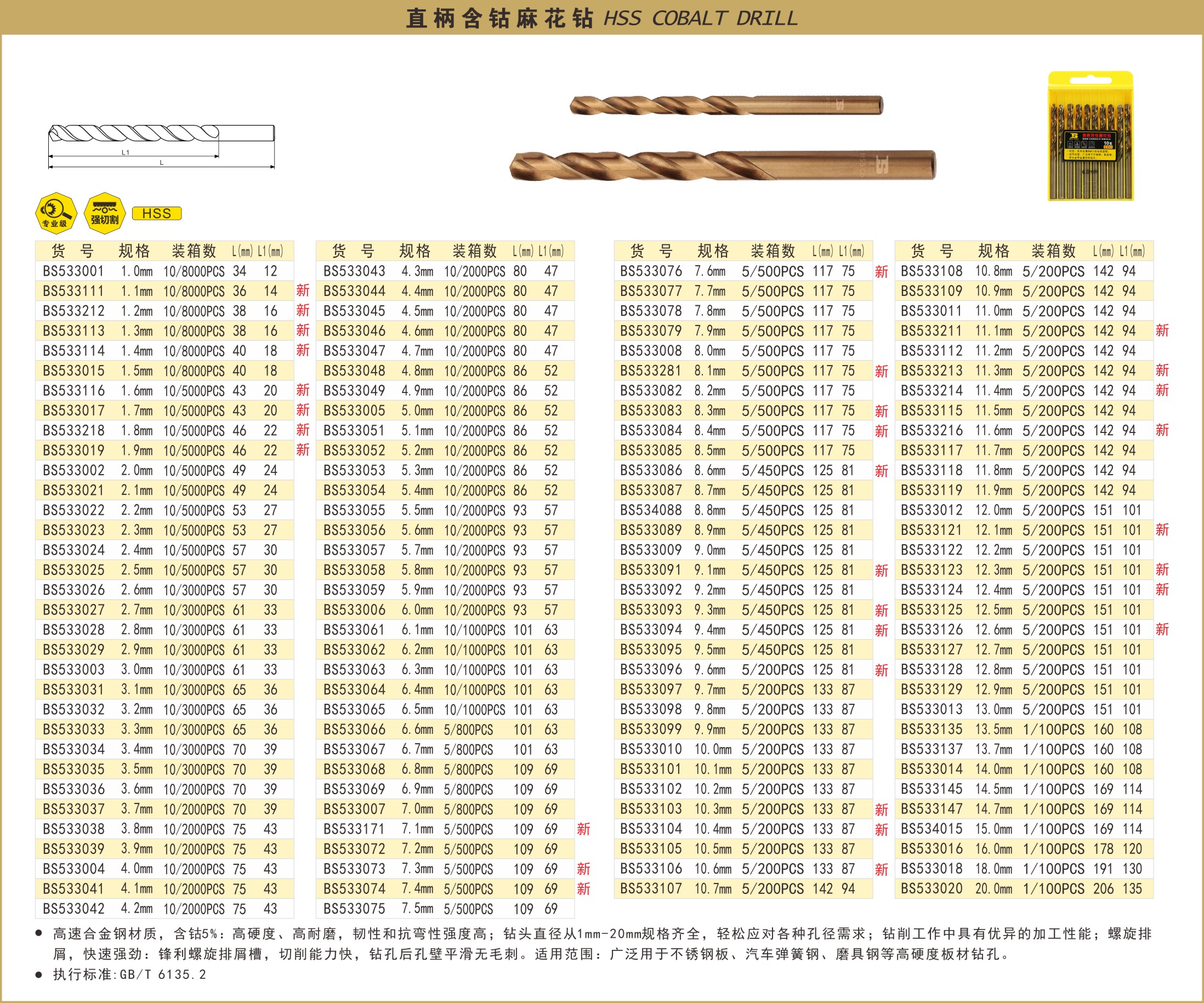
Task: Click the 新 marker beside BS533171
Action: click(583, 829)
